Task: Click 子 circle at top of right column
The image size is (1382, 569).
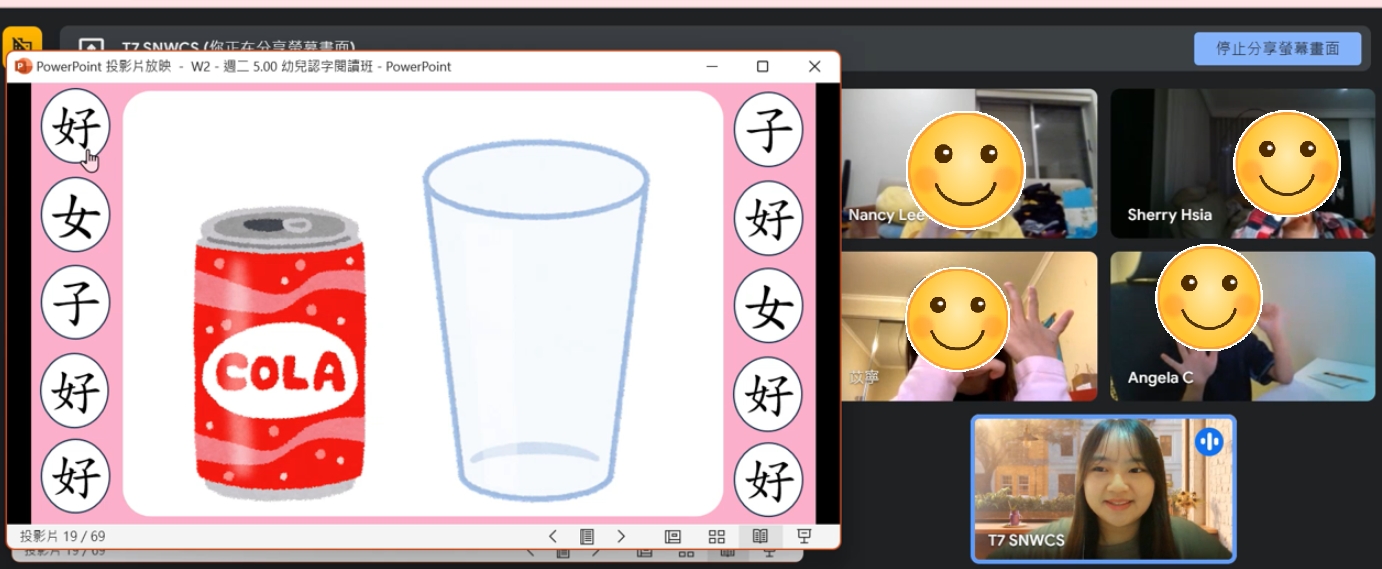Action: 768,129
